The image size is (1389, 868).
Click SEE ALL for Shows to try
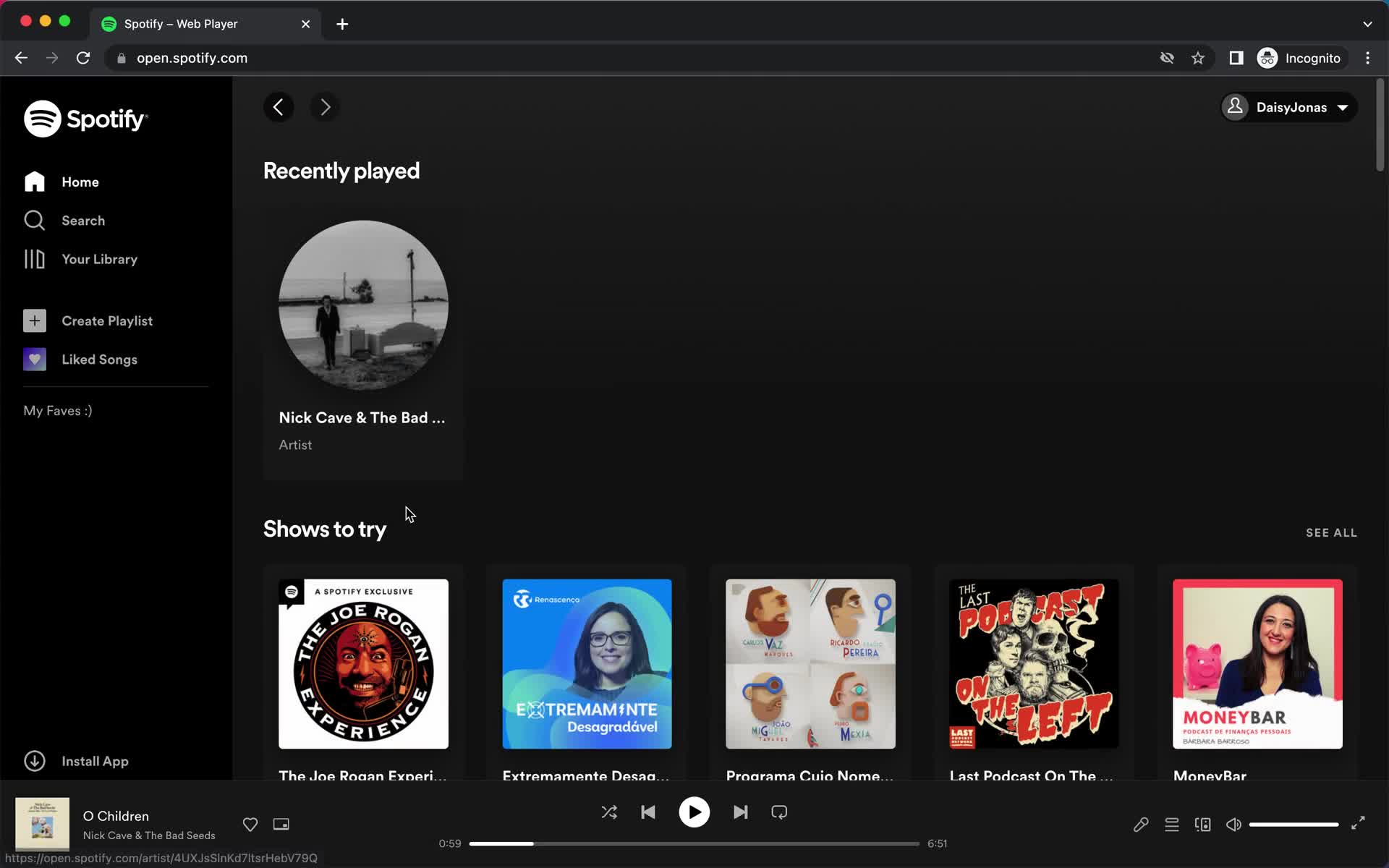[1331, 532]
